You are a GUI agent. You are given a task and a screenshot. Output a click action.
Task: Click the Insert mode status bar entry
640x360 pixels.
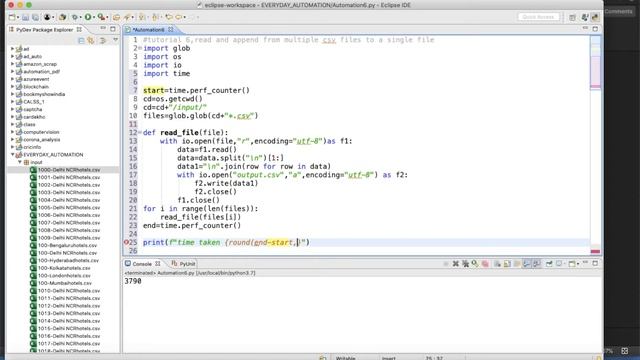click(389, 358)
